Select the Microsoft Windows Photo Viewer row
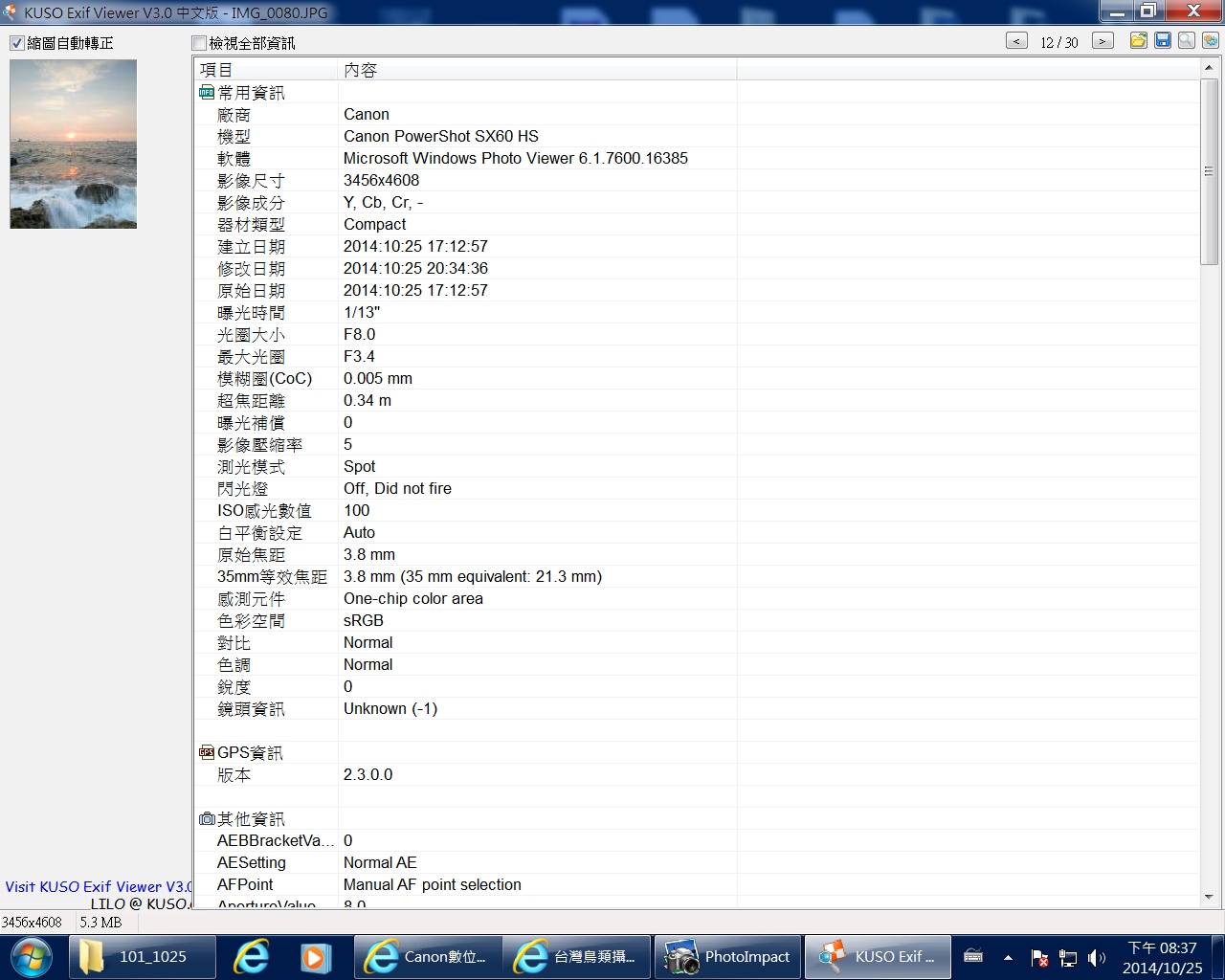The height and width of the screenshot is (980, 1225). pyautogui.click(x=696, y=158)
